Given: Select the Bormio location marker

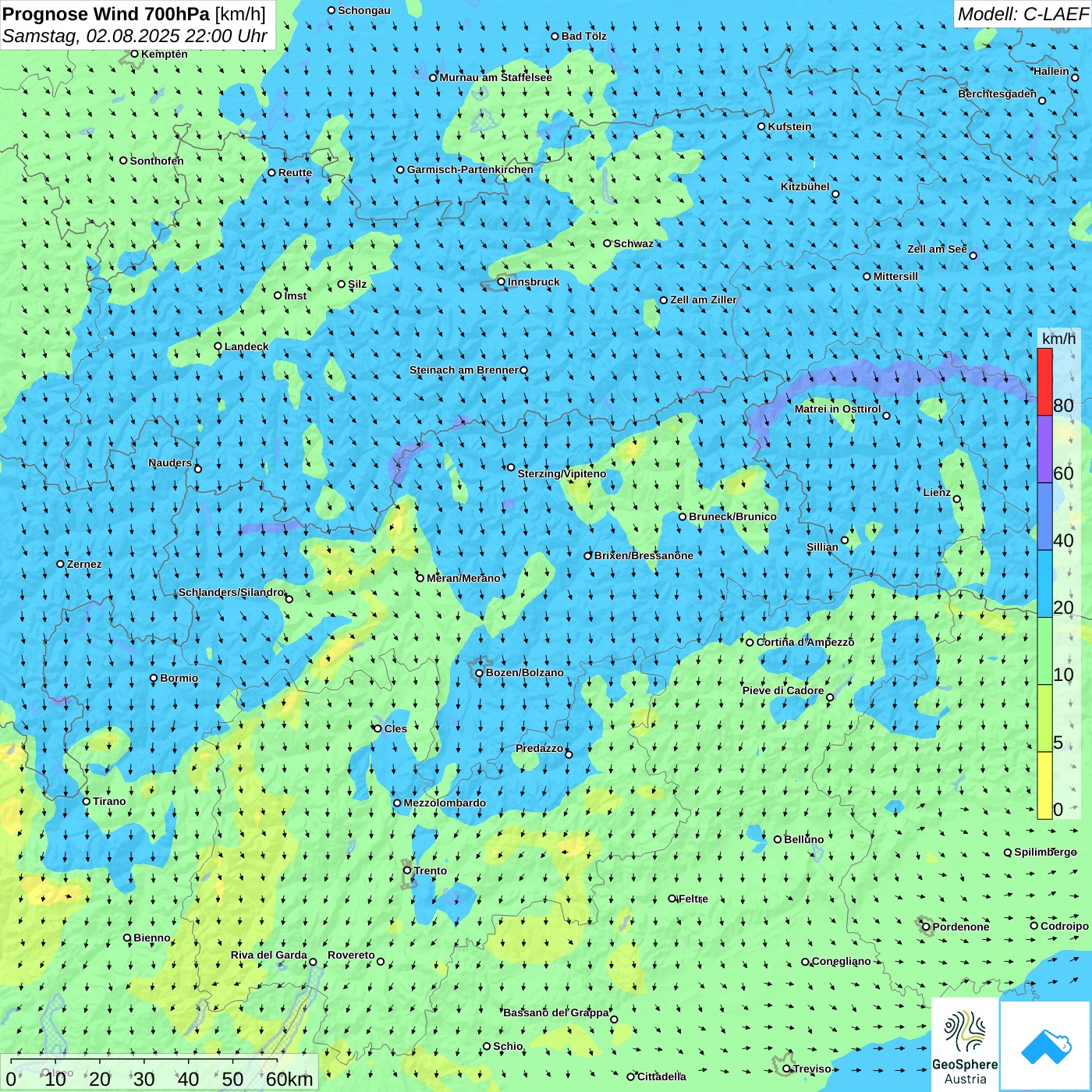Looking at the screenshot, I should pos(154,679).
